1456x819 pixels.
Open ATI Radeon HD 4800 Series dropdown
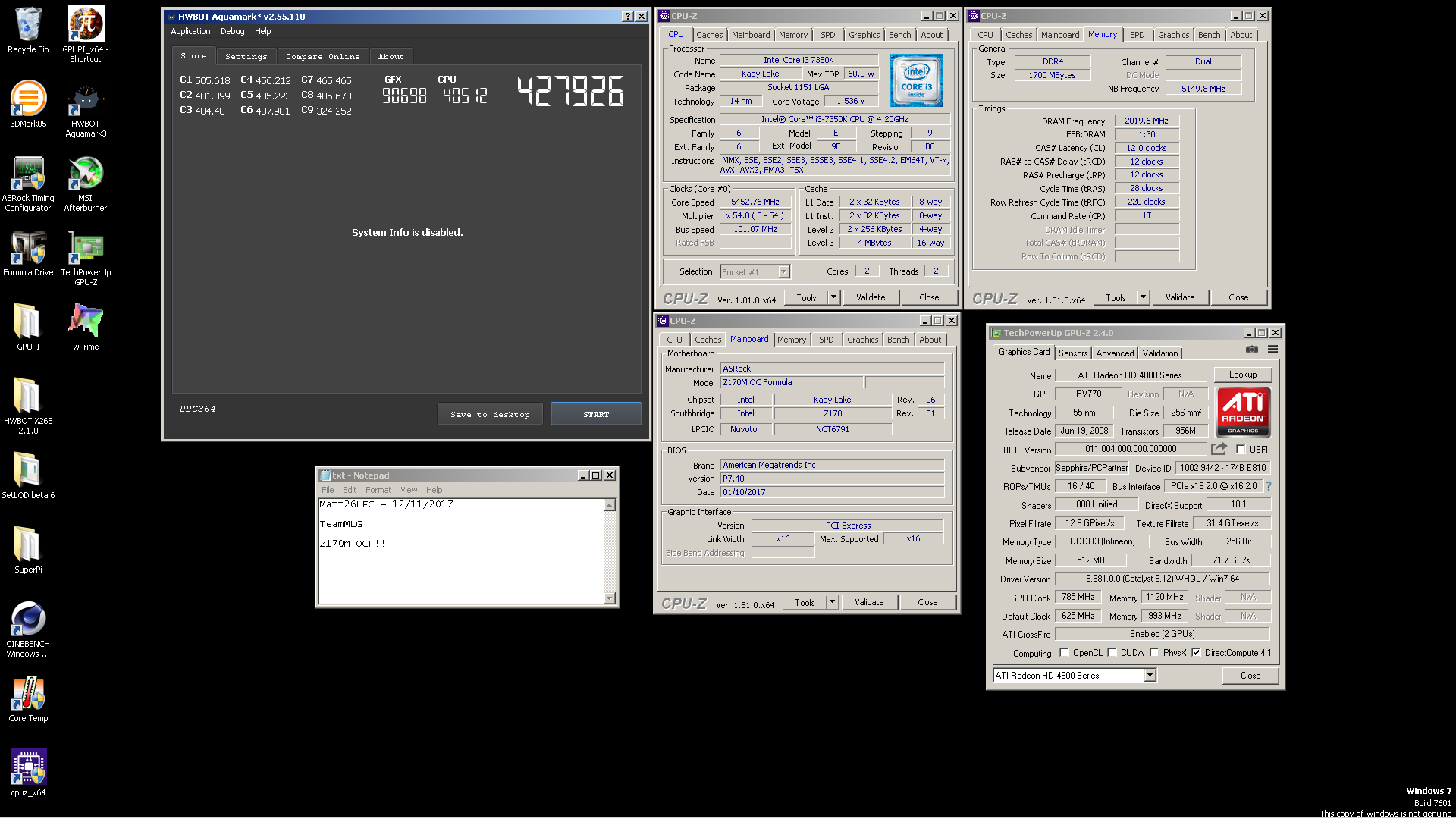[1150, 675]
